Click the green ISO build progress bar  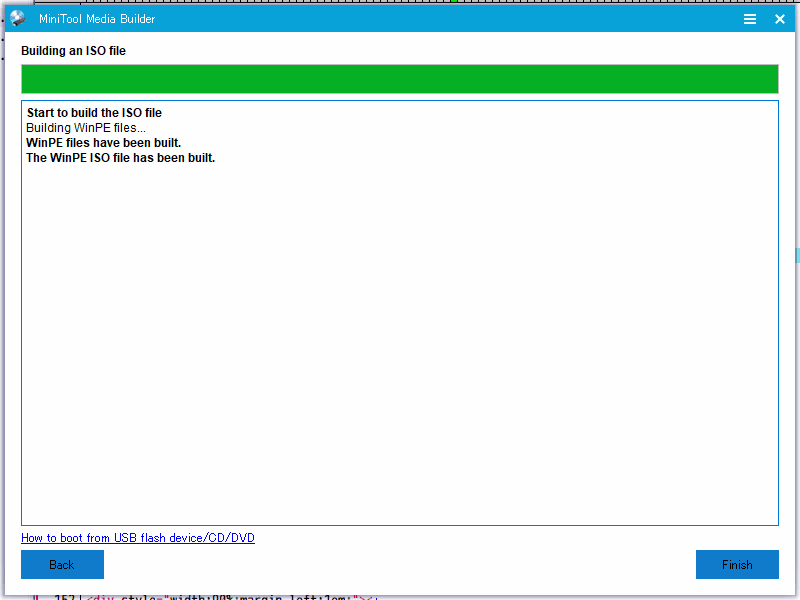(x=400, y=79)
